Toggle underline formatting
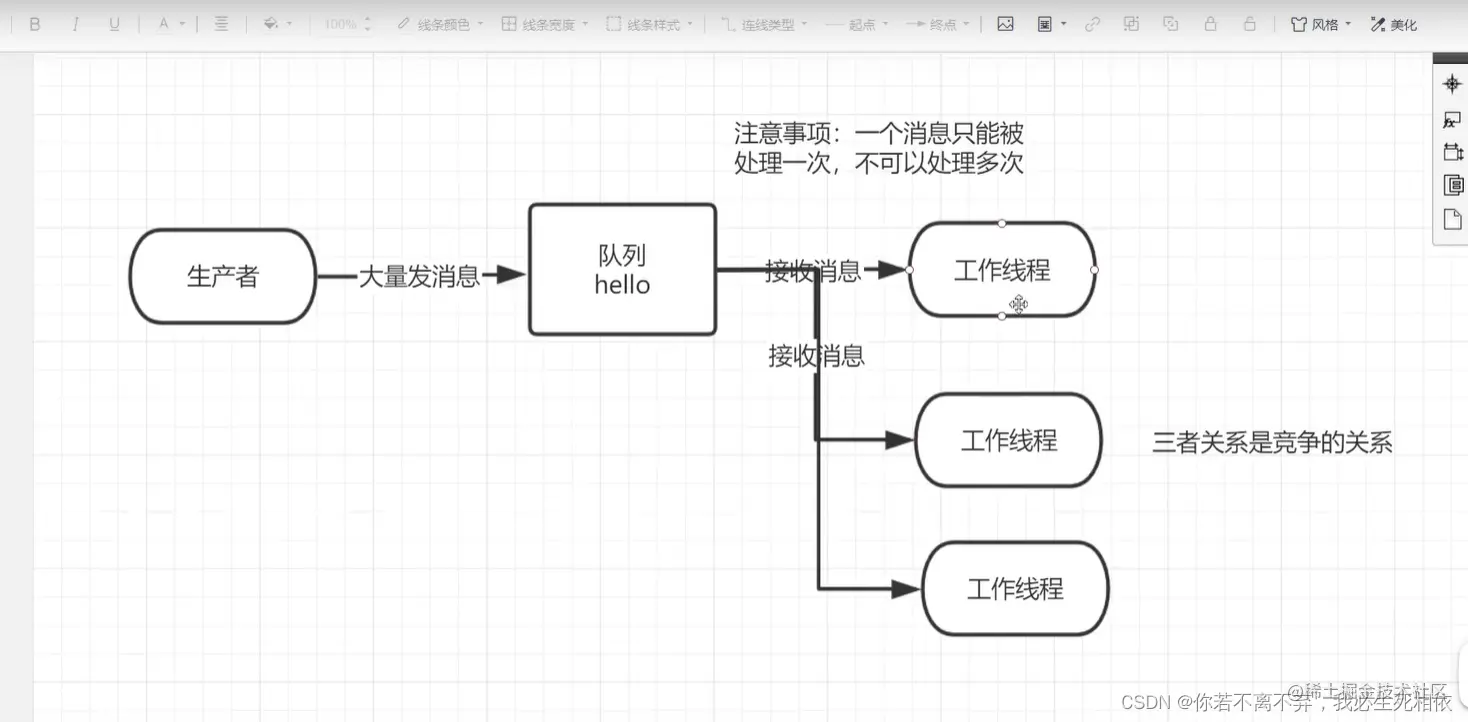This screenshot has height=722, width=1468. coord(114,23)
